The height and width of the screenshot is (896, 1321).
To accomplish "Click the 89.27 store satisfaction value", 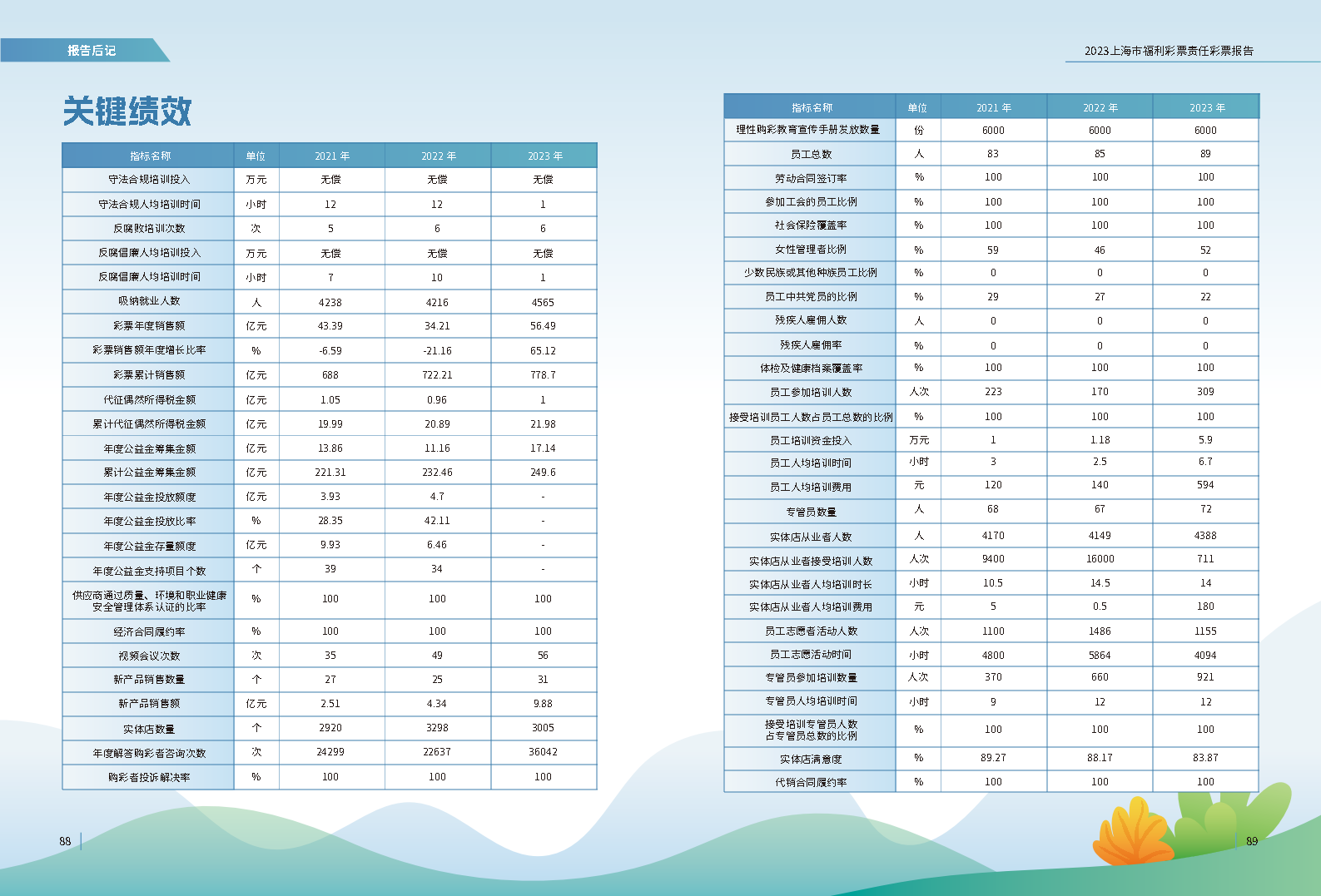I will 993,758.
